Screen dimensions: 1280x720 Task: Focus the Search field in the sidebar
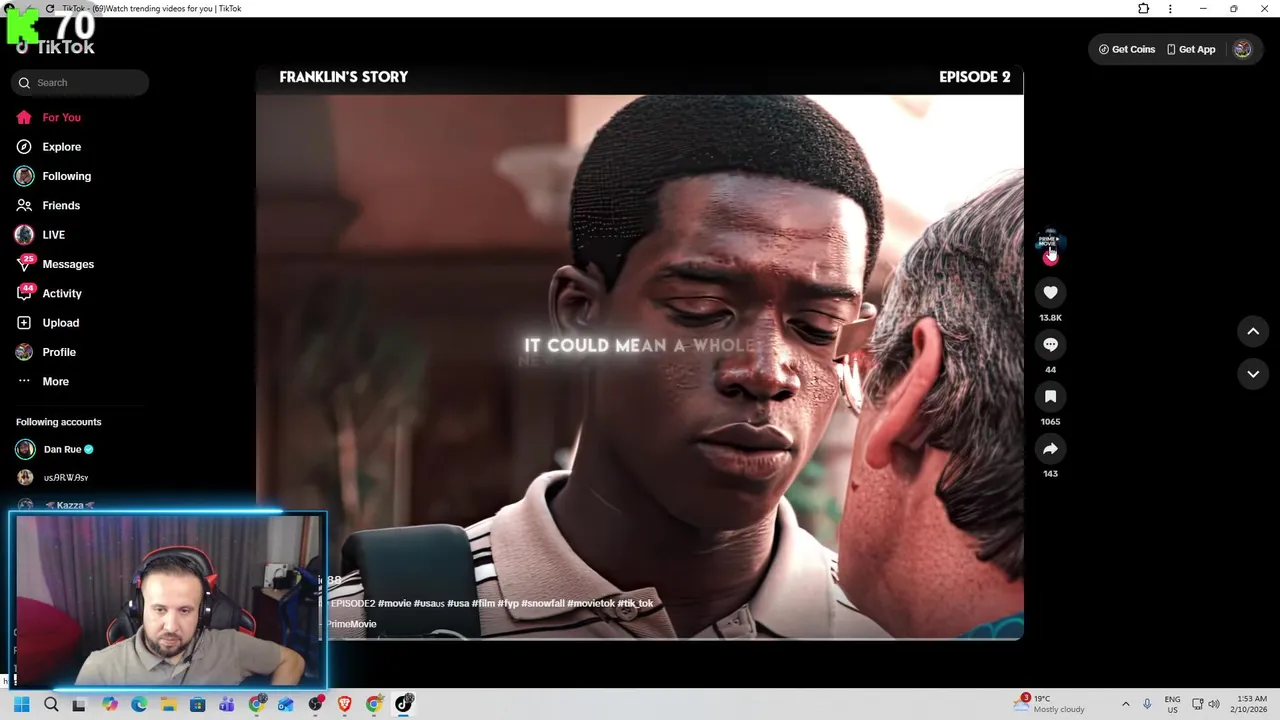pos(80,83)
